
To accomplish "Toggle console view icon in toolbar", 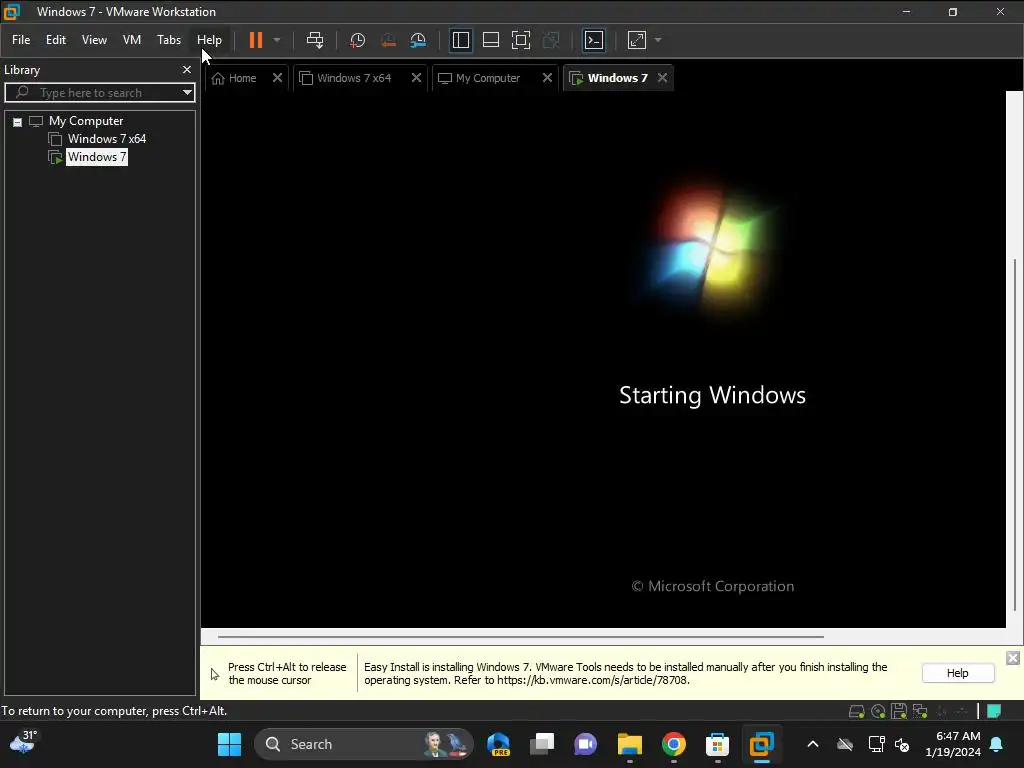I will (594, 40).
